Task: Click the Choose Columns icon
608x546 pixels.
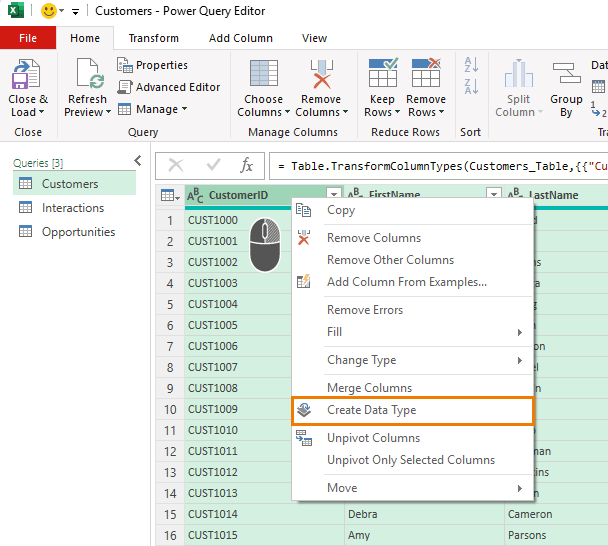Action: pos(264,73)
